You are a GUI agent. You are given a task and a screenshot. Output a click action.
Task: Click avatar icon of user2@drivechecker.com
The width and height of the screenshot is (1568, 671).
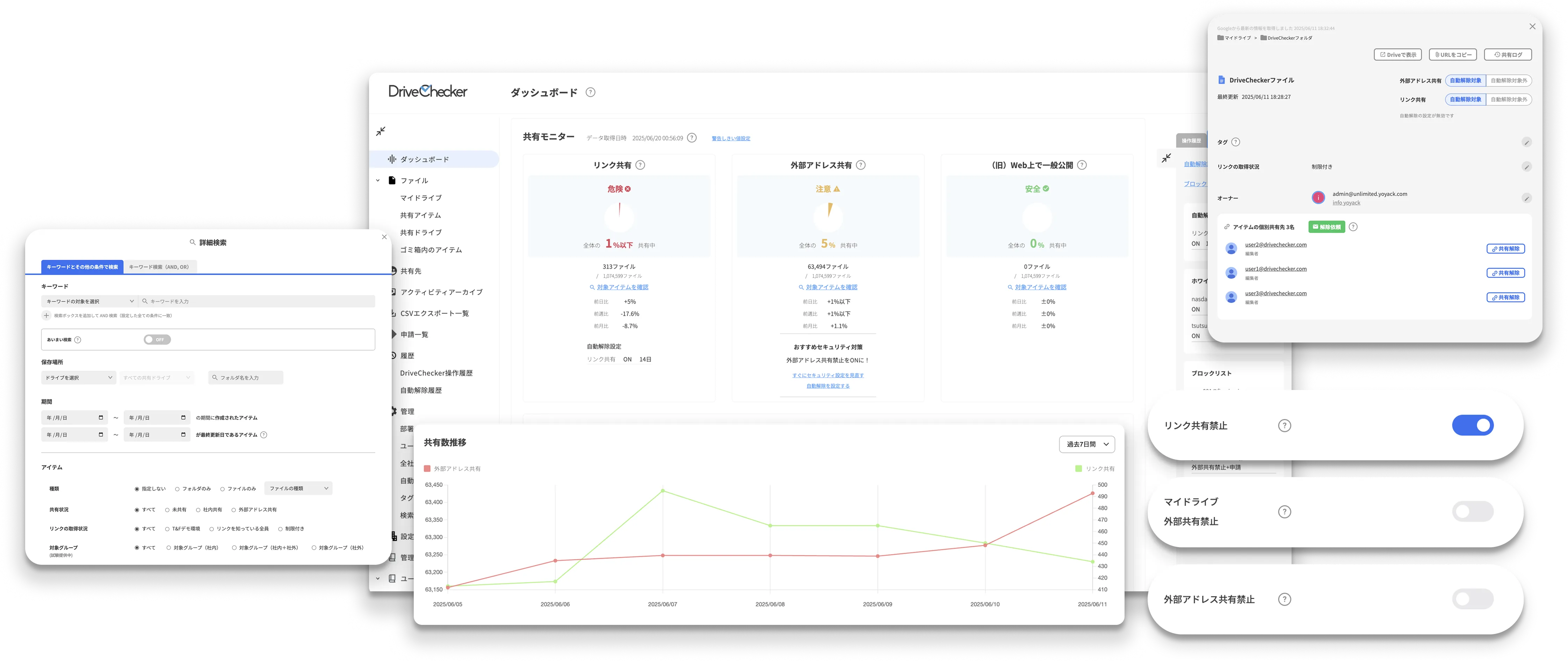[x=1231, y=248]
